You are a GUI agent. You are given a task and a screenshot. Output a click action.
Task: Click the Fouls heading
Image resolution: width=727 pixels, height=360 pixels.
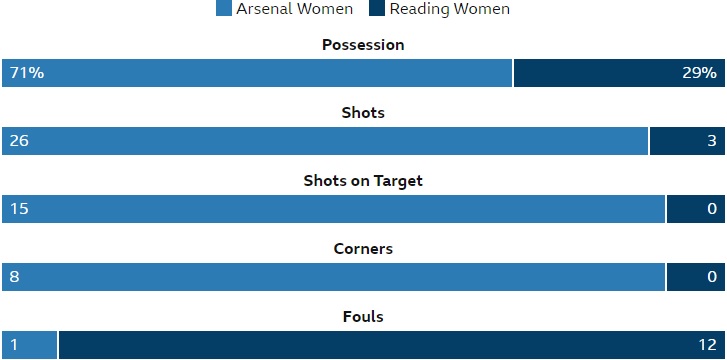(x=363, y=317)
